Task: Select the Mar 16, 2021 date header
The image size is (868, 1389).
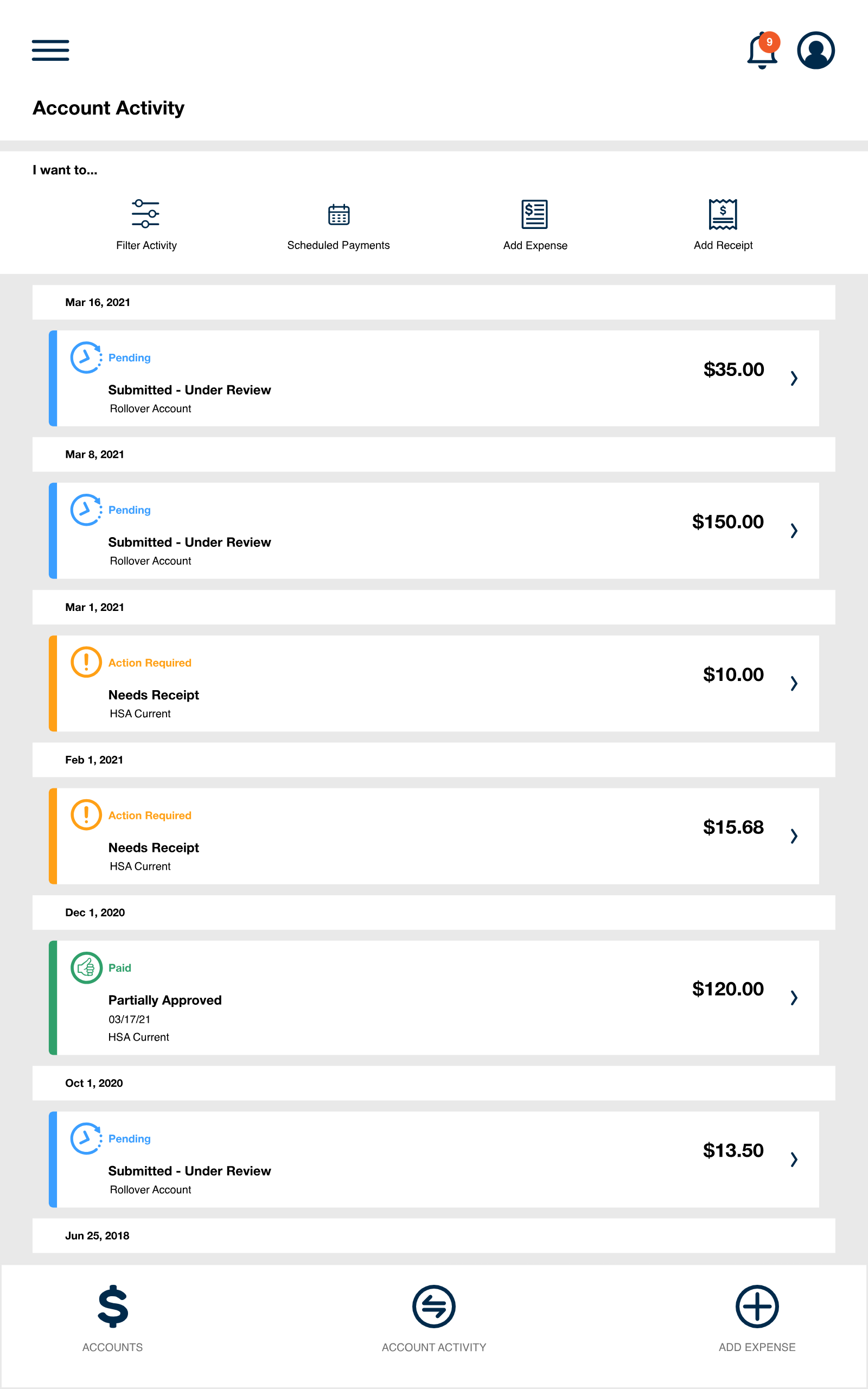Action: point(98,302)
